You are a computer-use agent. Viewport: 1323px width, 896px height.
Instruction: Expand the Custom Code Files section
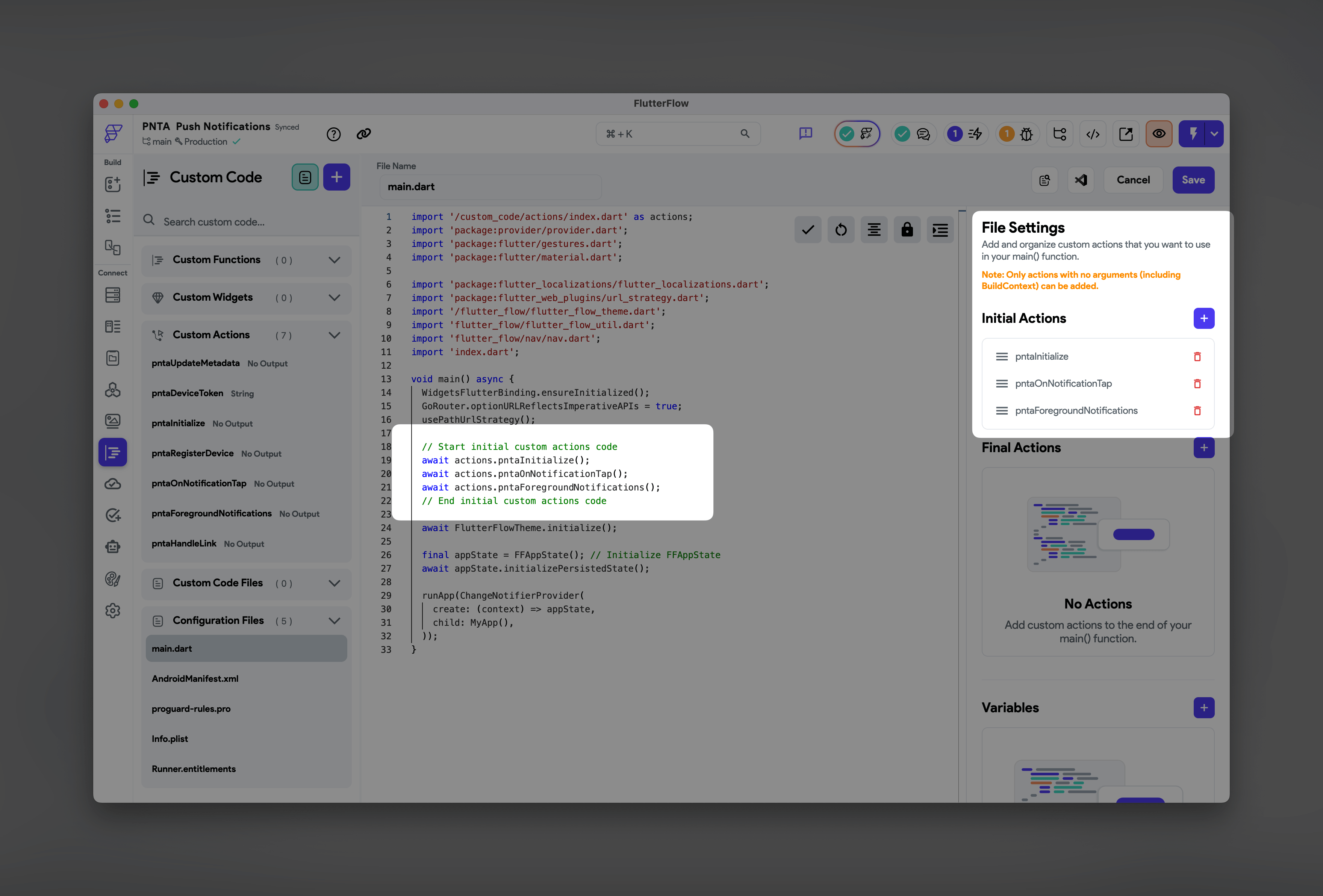point(247,583)
